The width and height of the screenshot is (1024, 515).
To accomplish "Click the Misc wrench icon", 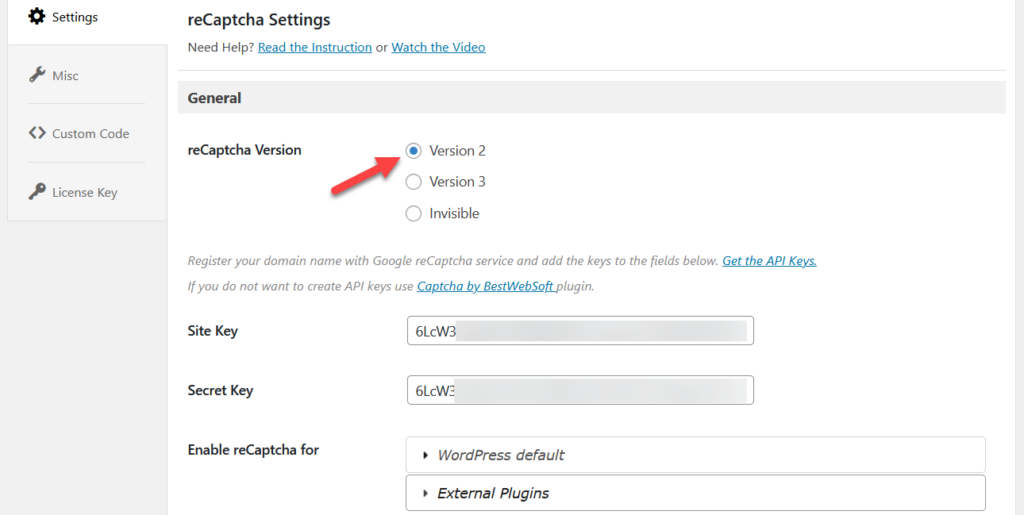I will point(37,74).
